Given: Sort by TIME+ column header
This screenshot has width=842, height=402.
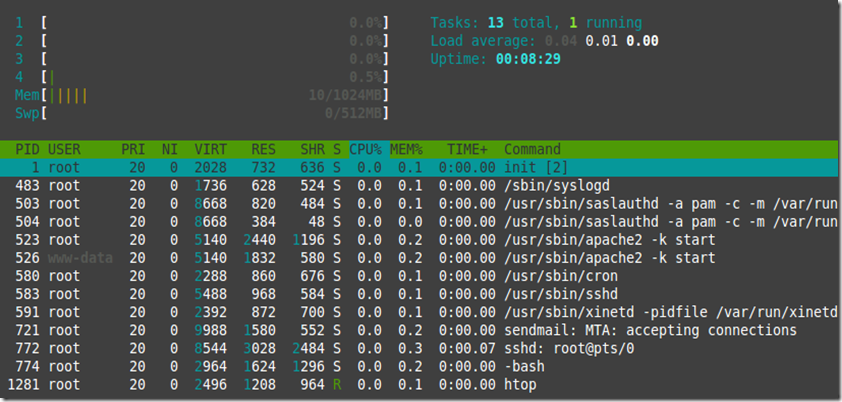Looking at the screenshot, I should pos(467,149).
